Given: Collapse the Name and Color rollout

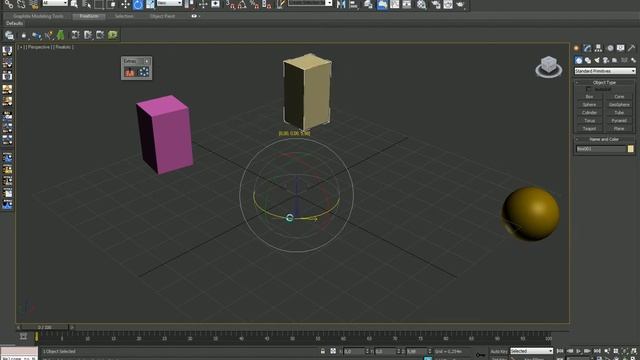Looking at the screenshot, I should pyautogui.click(x=604, y=140).
